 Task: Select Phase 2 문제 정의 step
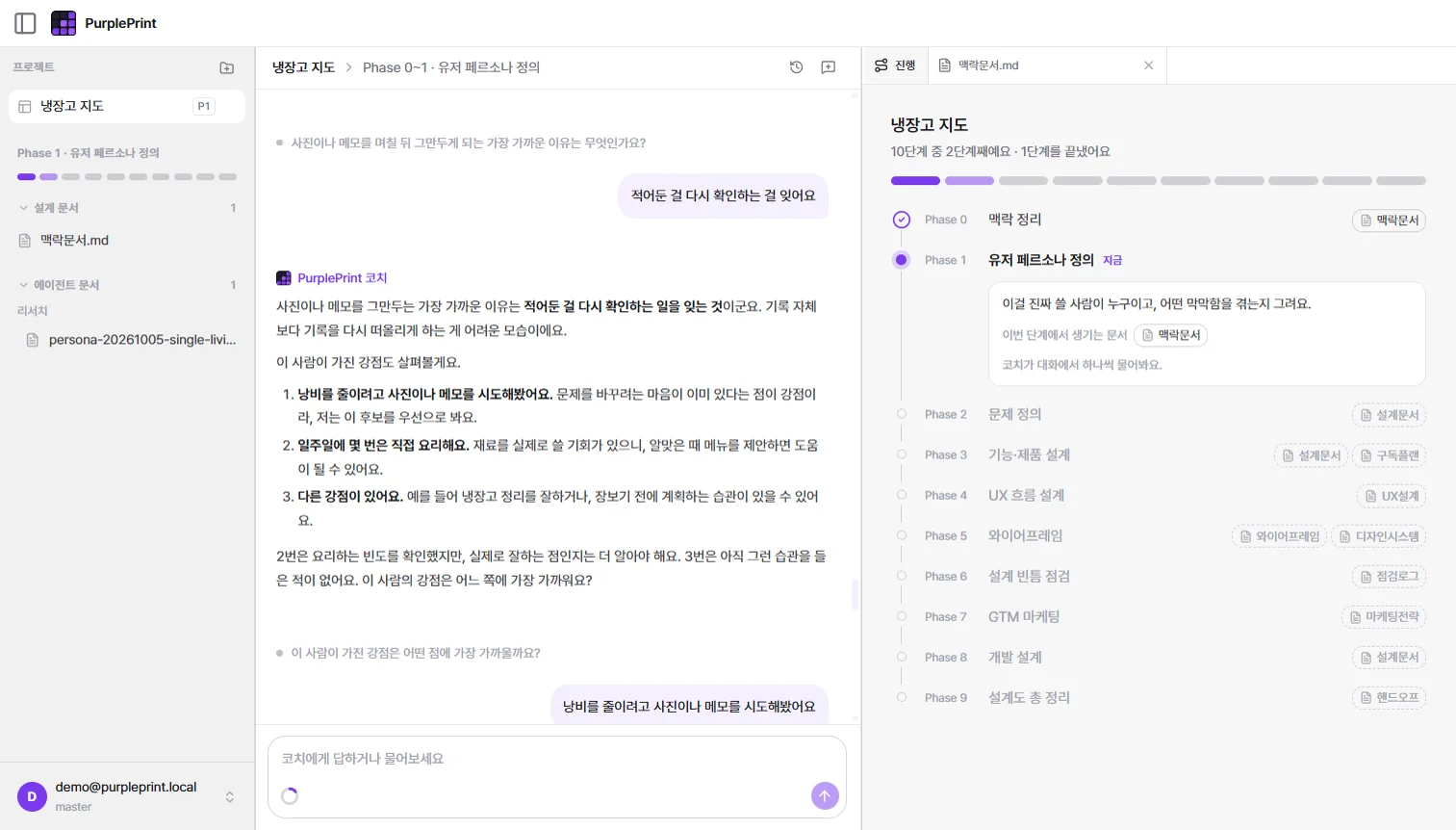pyautogui.click(x=1014, y=414)
